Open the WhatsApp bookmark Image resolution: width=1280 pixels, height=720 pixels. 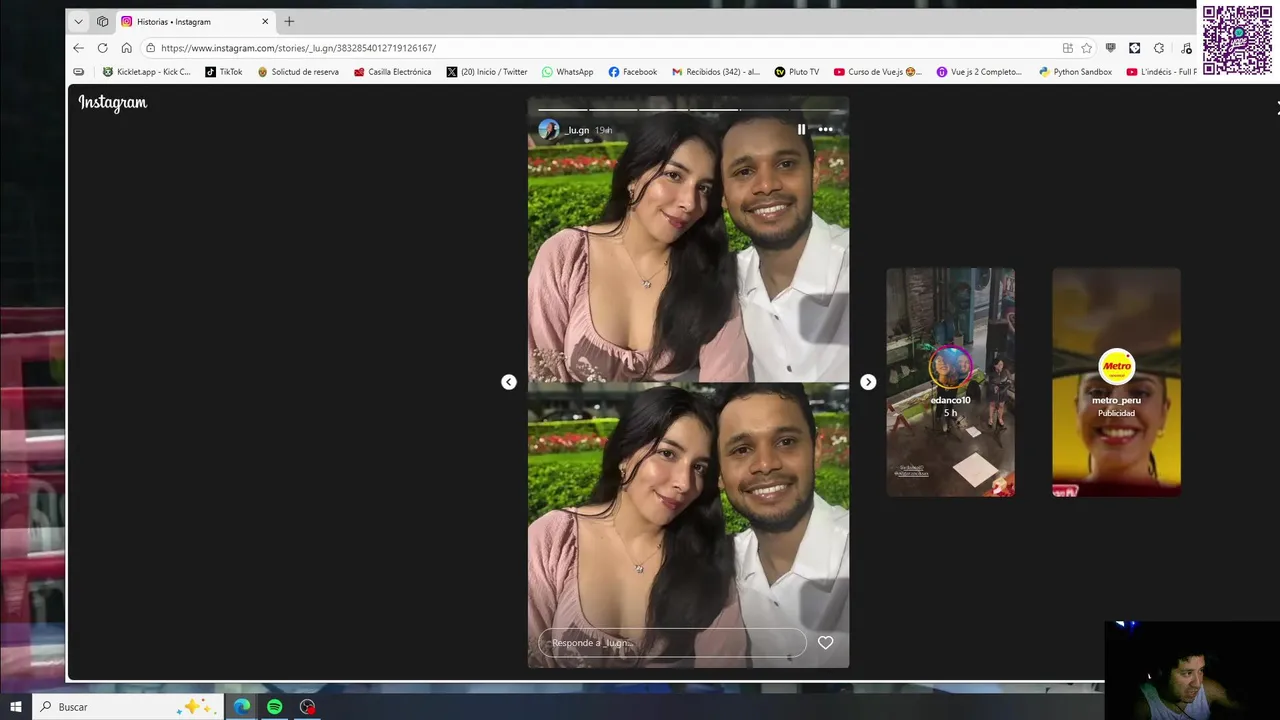(x=567, y=72)
